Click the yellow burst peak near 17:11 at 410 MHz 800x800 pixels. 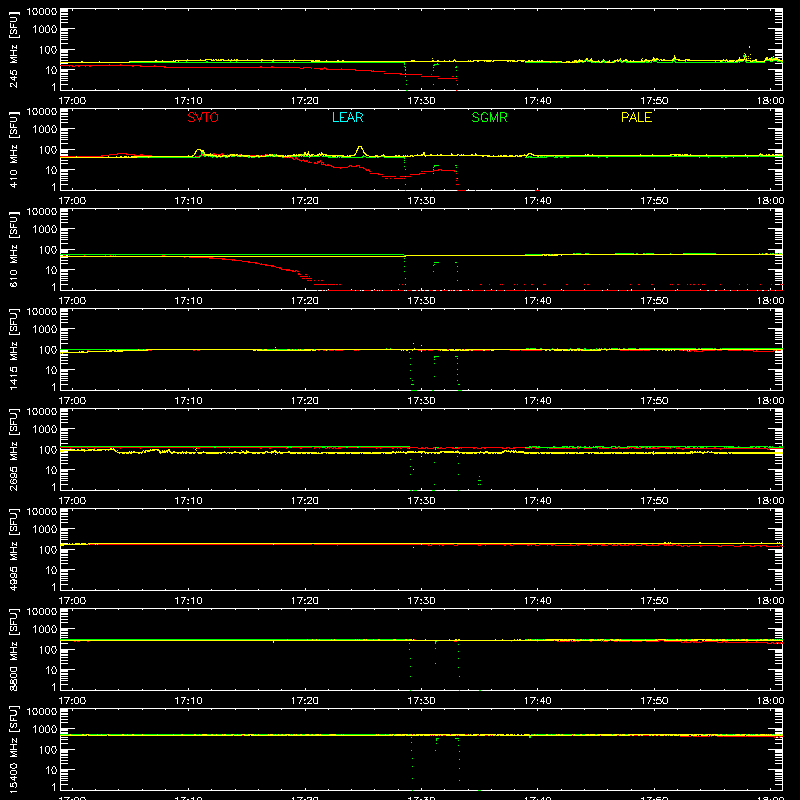198,151
